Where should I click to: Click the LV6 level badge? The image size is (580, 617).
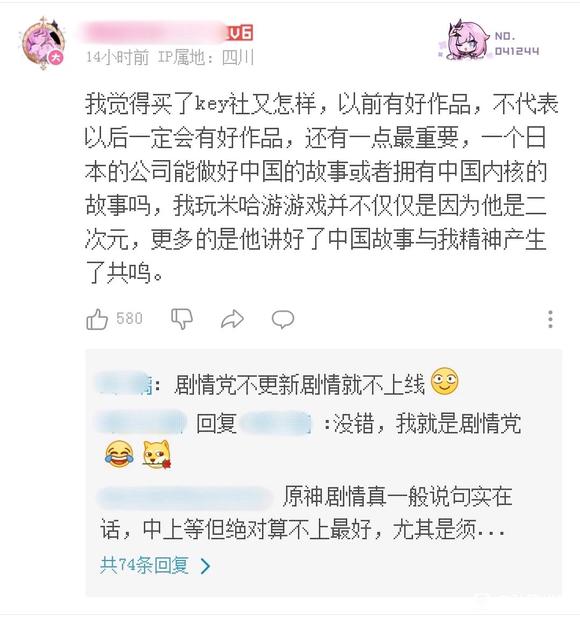(x=239, y=33)
